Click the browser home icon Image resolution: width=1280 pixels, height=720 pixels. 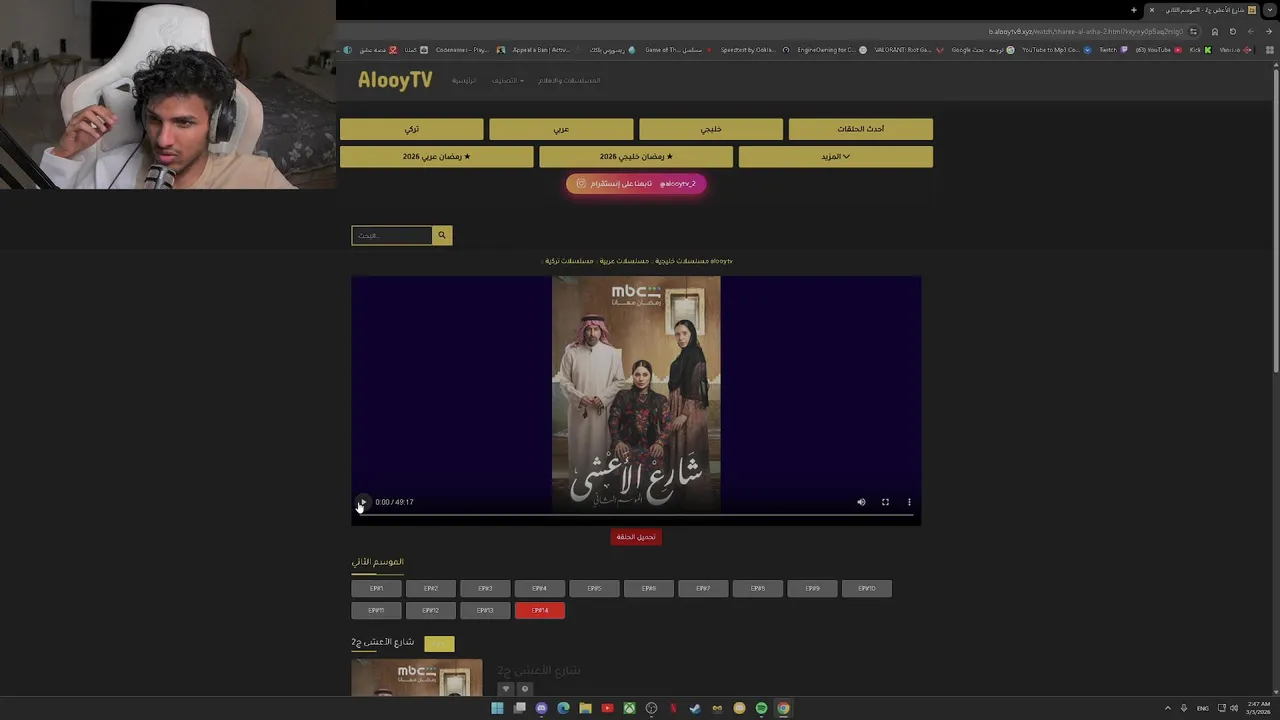coord(1215,31)
